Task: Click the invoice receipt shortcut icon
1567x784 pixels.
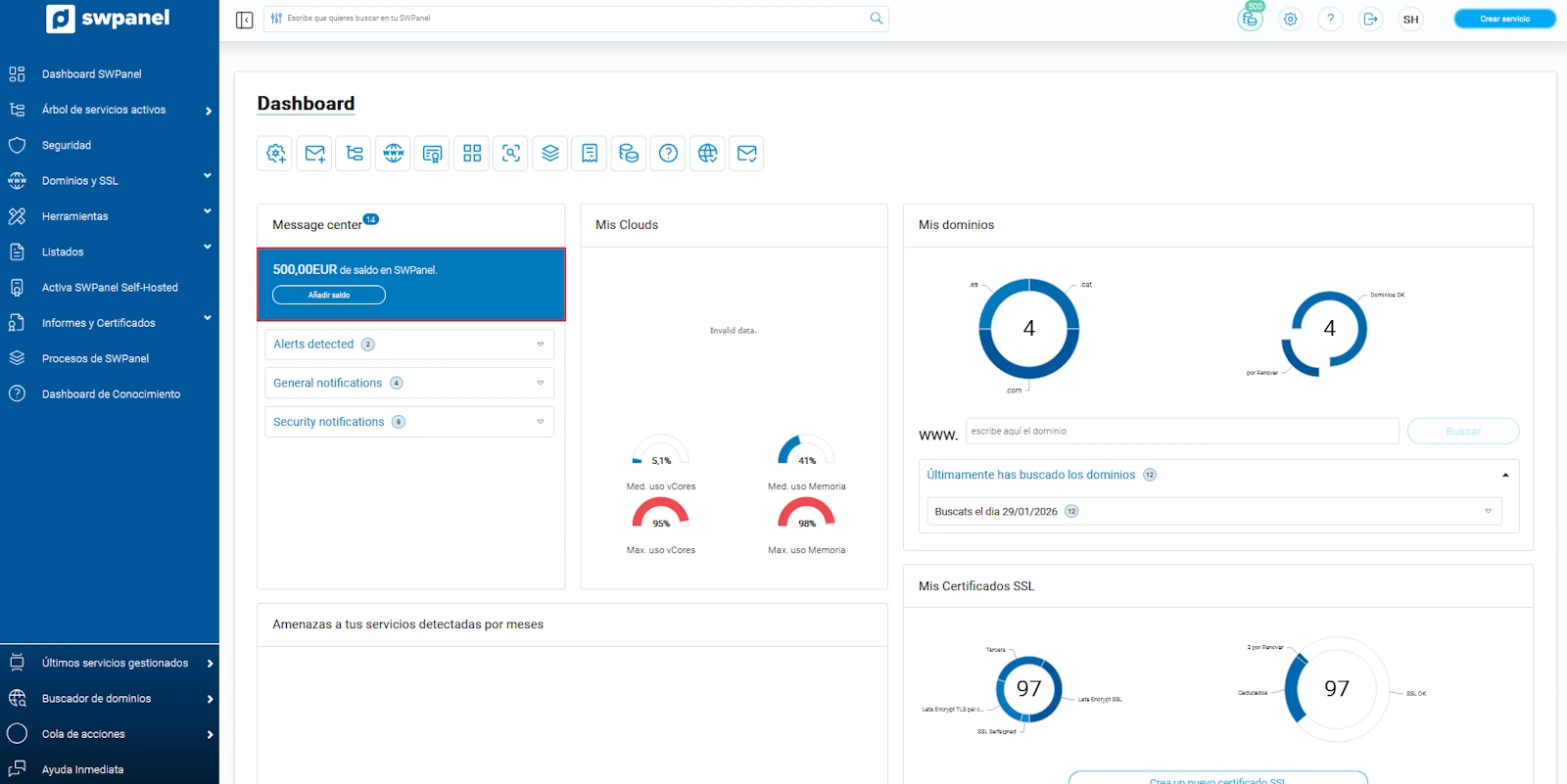Action: [x=590, y=154]
